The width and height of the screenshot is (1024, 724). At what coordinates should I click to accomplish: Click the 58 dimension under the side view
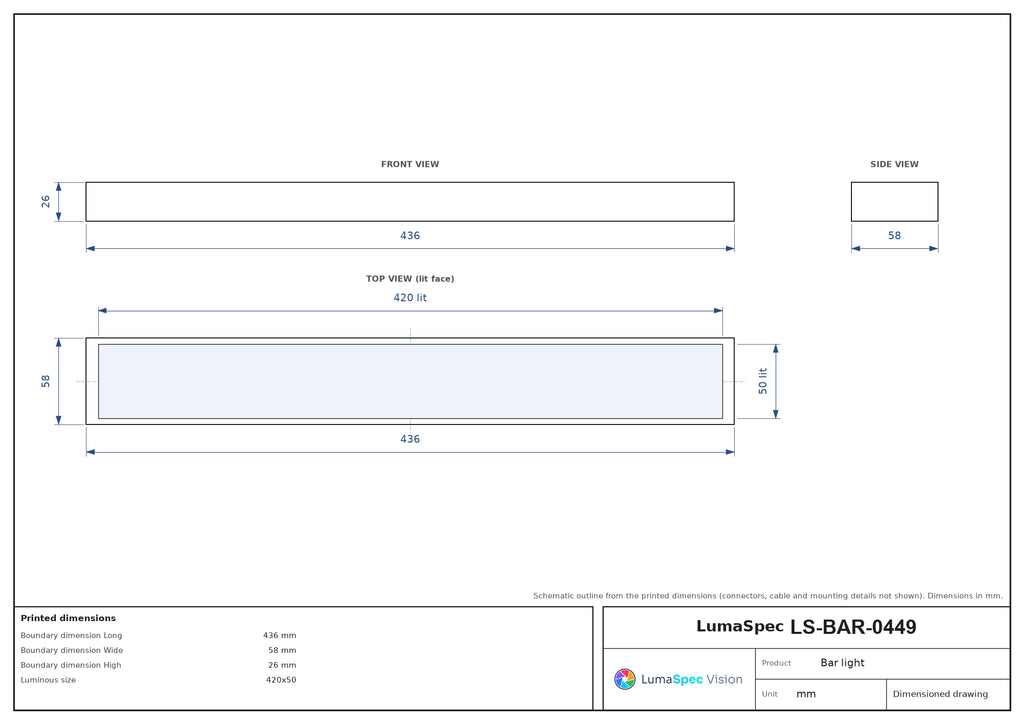click(x=894, y=236)
